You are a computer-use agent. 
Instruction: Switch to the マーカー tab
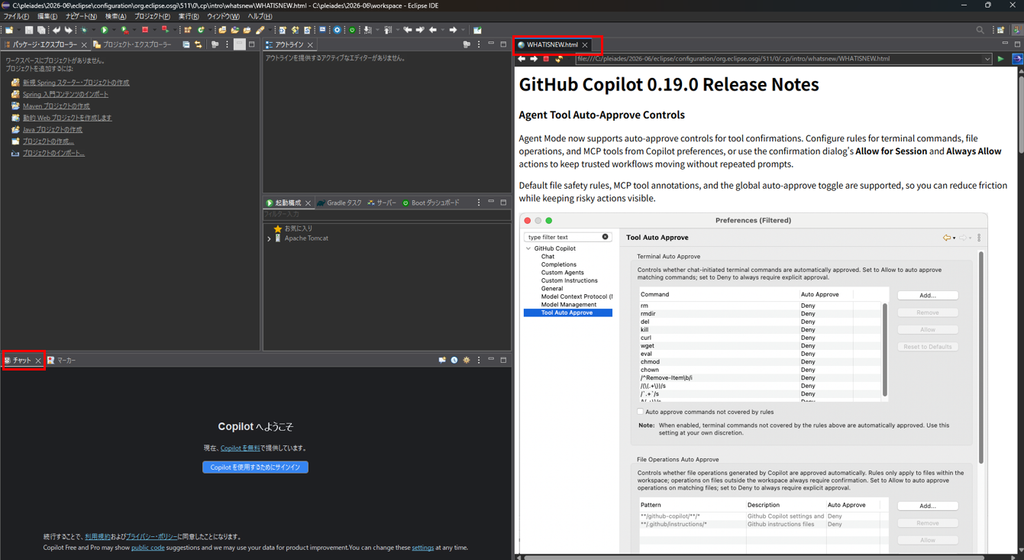61,360
